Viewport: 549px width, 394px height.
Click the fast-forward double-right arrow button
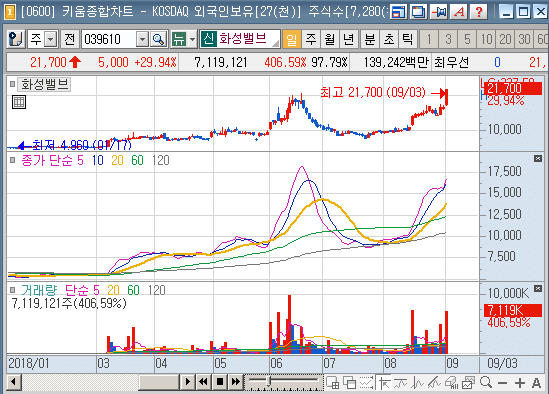pos(236,381)
